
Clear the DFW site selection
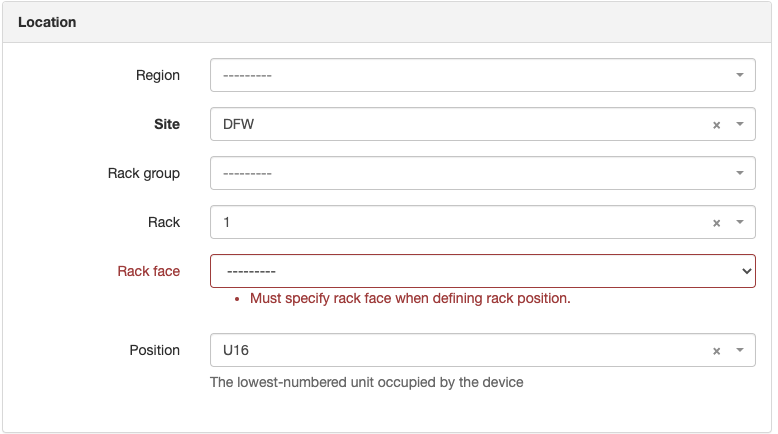point(716,125)
